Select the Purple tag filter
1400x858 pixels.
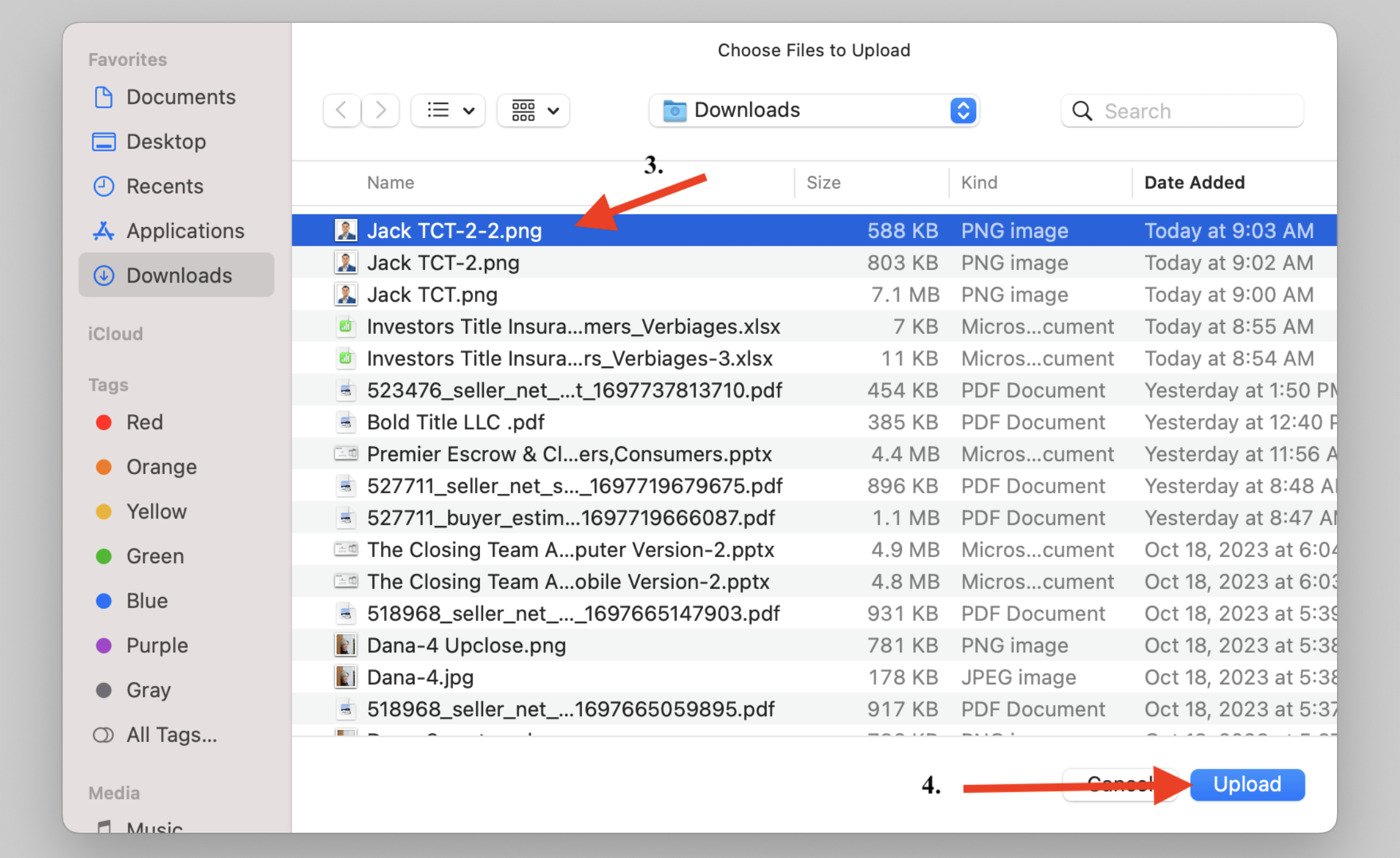tap(156, 645)
